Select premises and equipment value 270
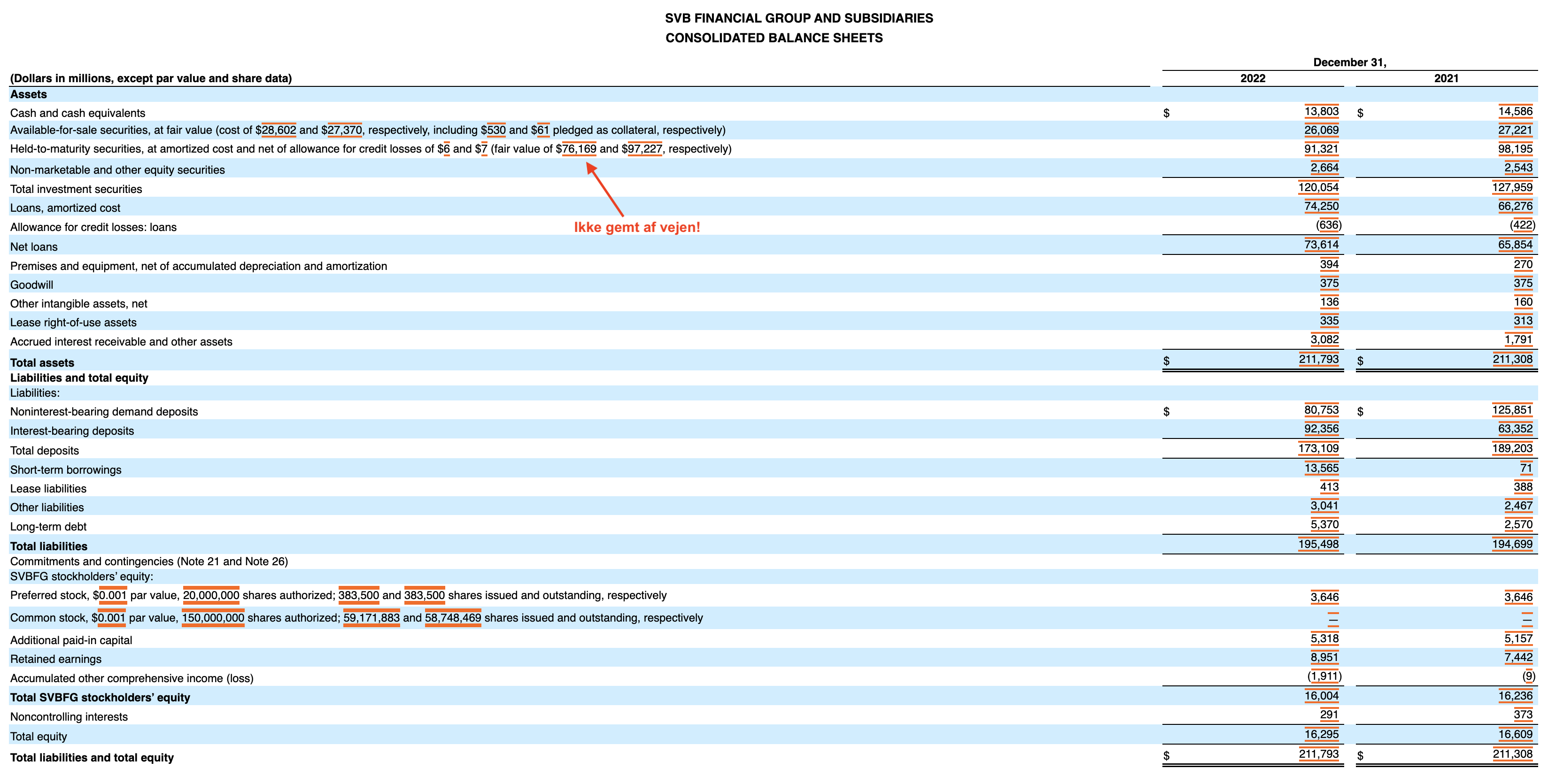 (1523, 264)
